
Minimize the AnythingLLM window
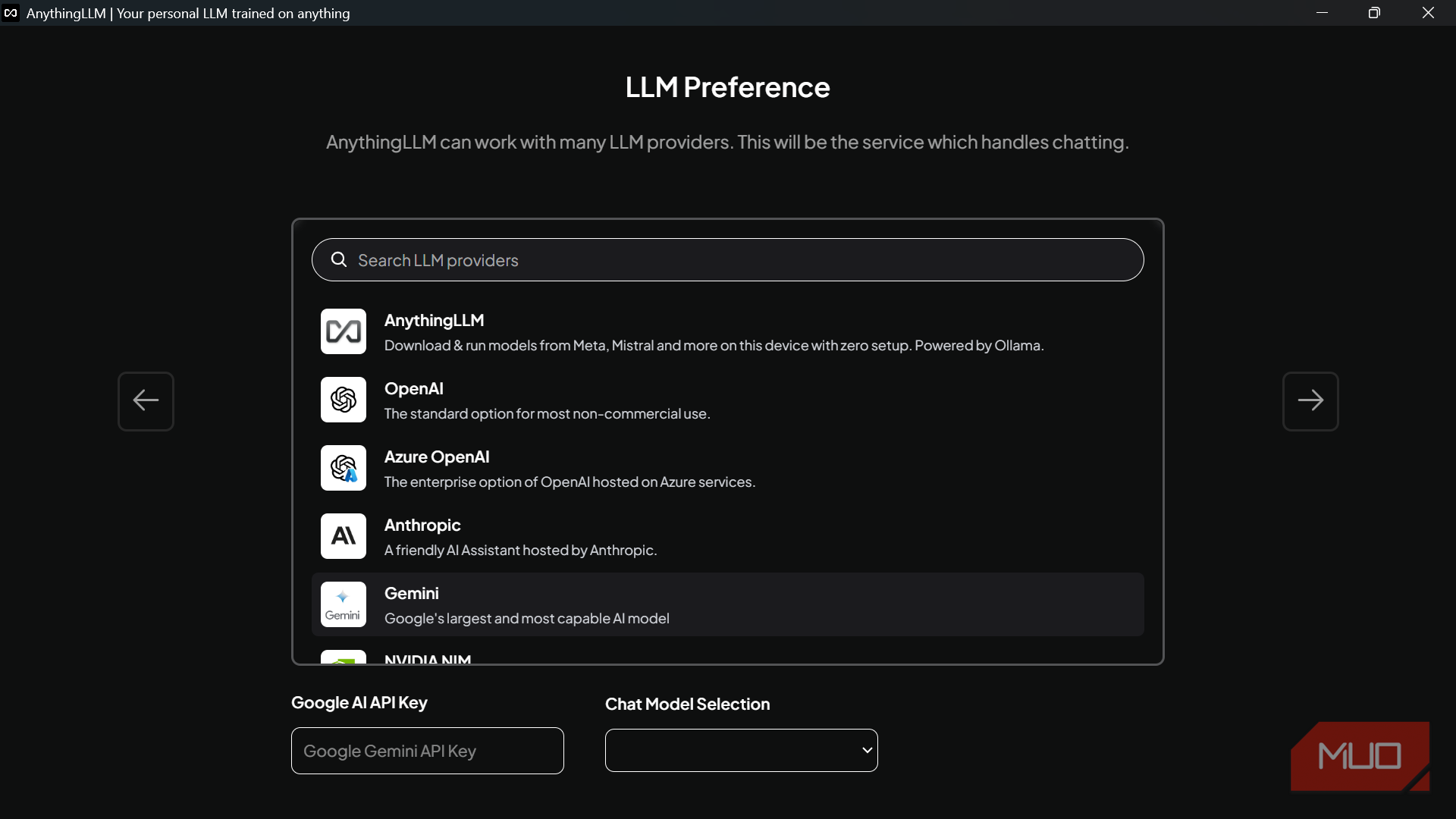click(1323, 13)
